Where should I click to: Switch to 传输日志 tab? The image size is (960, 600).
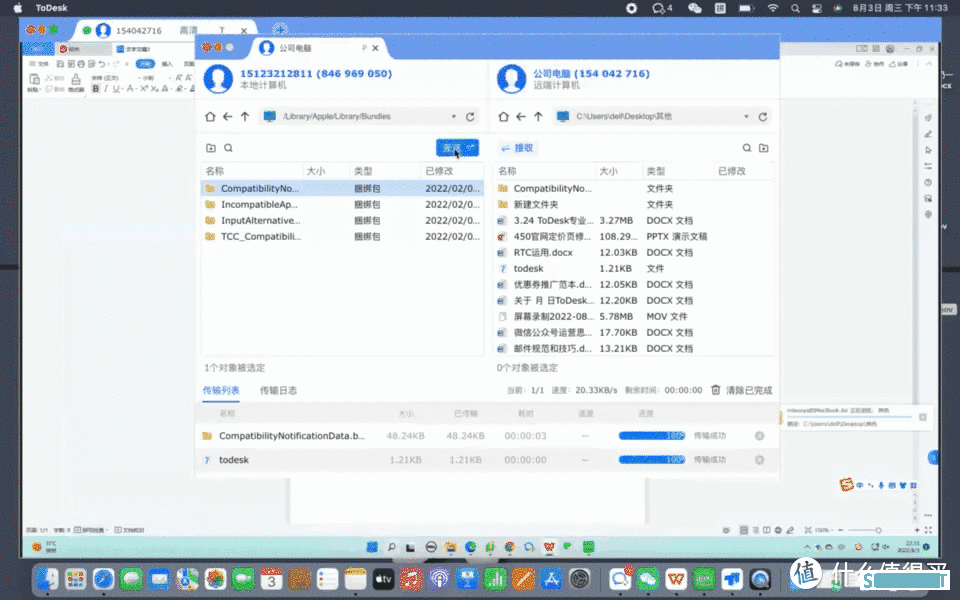point(279,390)
